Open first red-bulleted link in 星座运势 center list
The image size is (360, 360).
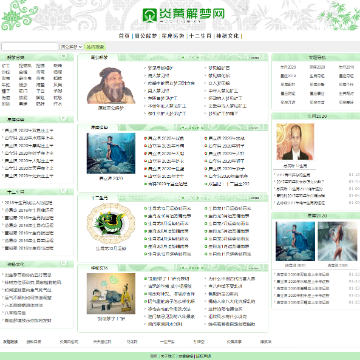tap(166, 138)
